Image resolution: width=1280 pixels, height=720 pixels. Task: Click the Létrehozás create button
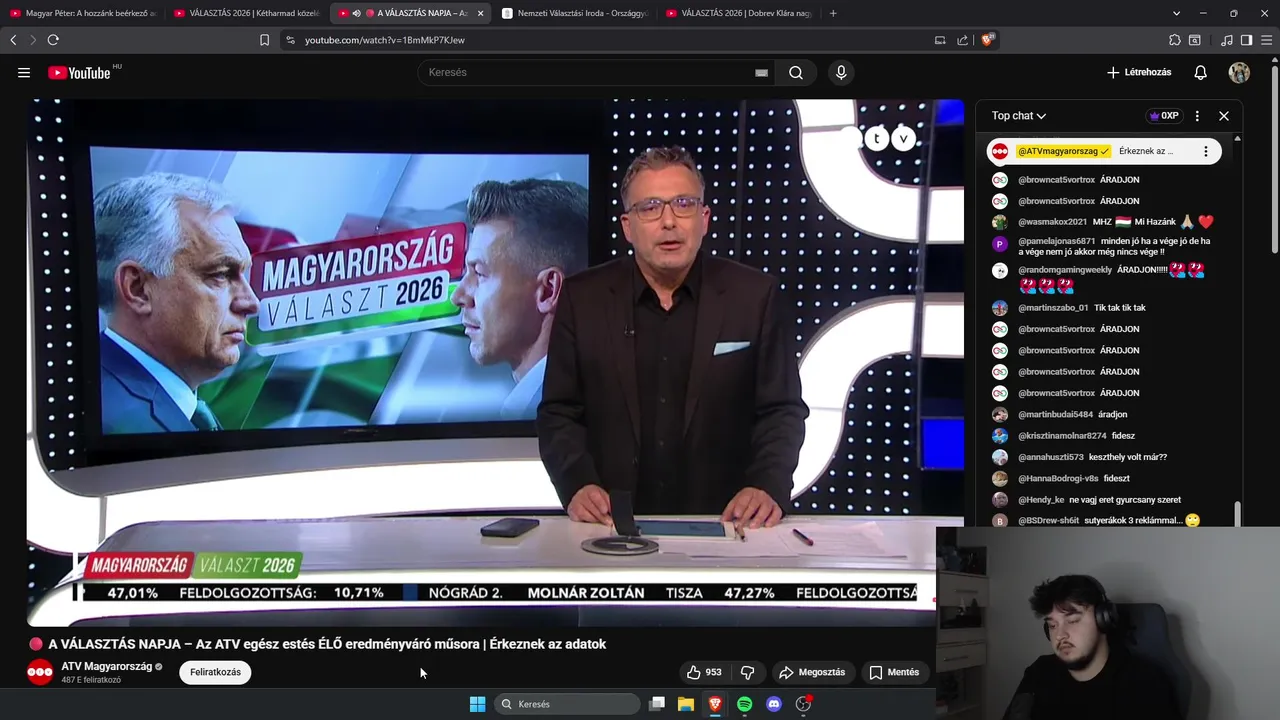pyautogui.click(x=1139, y=72)
